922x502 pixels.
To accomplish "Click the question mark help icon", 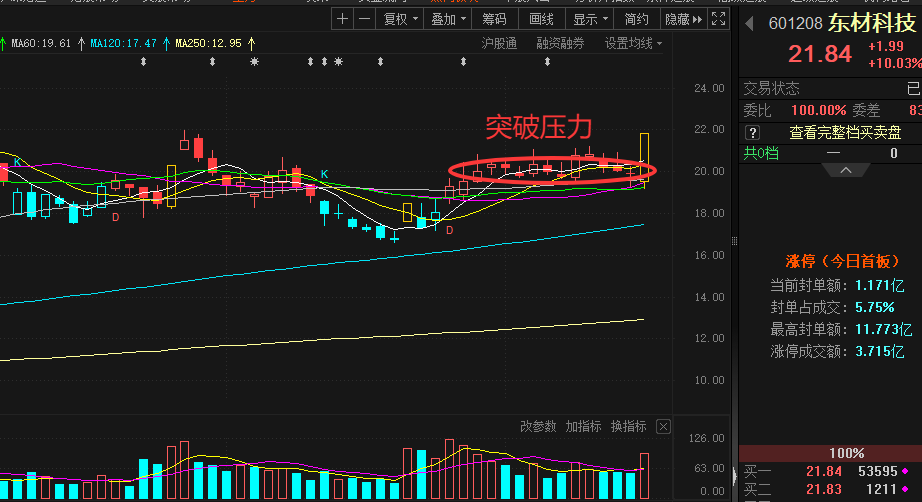I will tap(752, 133).
